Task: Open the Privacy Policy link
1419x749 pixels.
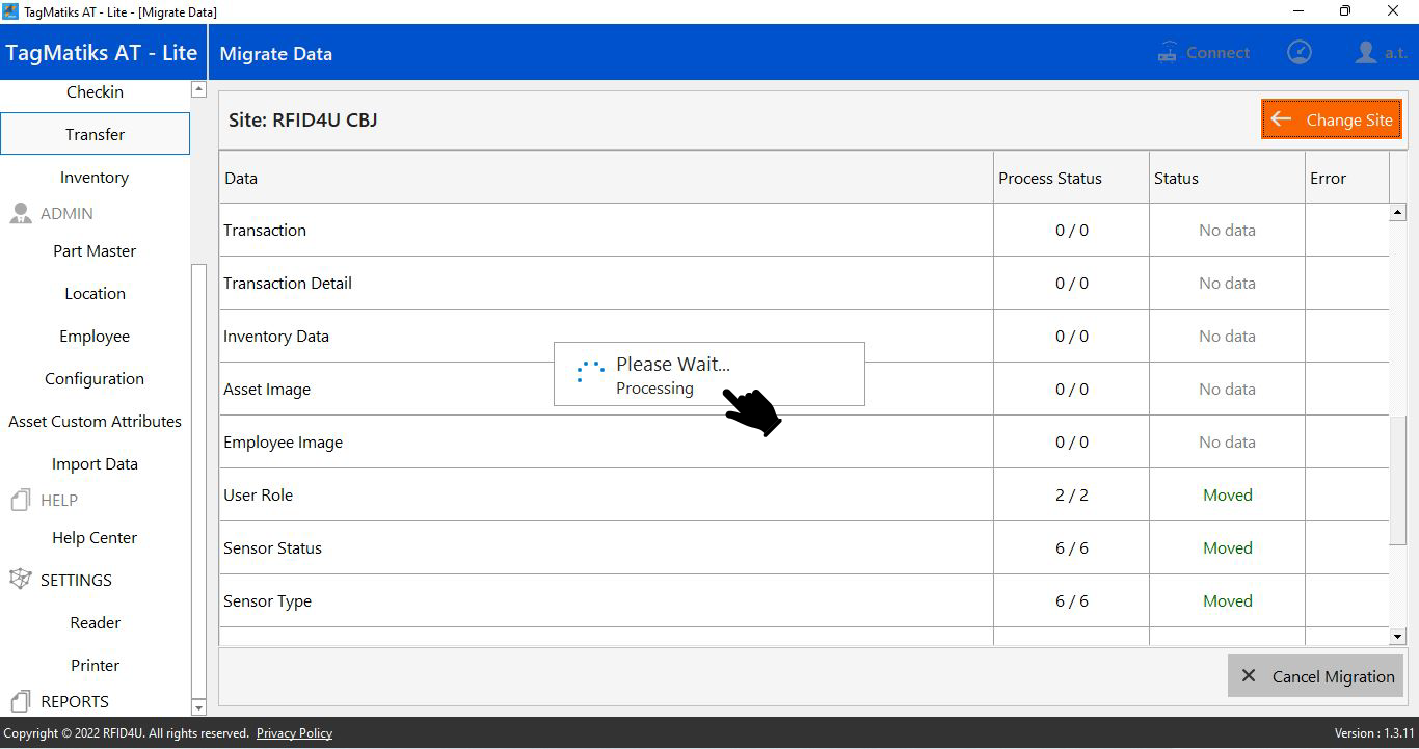Action: [x=294, y=734]
